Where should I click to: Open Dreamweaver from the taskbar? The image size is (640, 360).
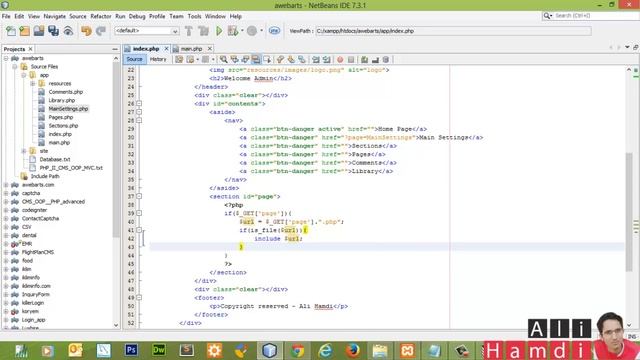click(x=159, y=350)
